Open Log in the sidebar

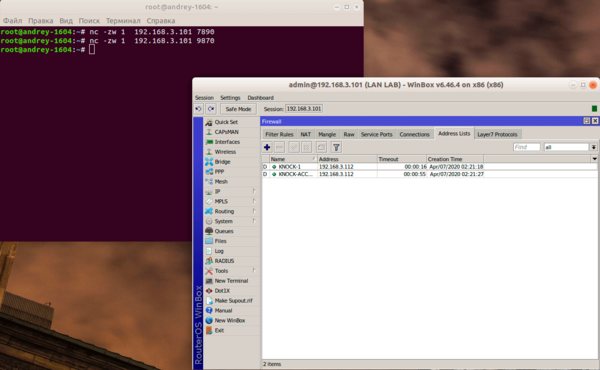click(x=219, y=251)
